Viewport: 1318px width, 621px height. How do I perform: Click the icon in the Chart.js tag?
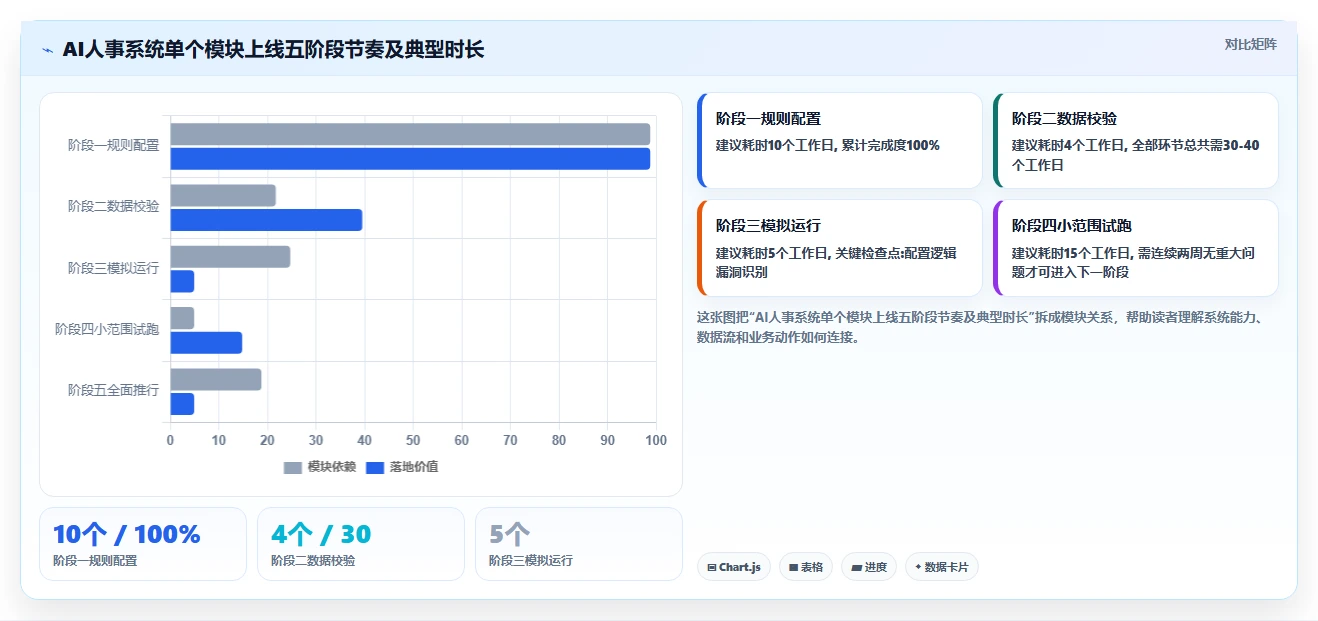[711, 567]
